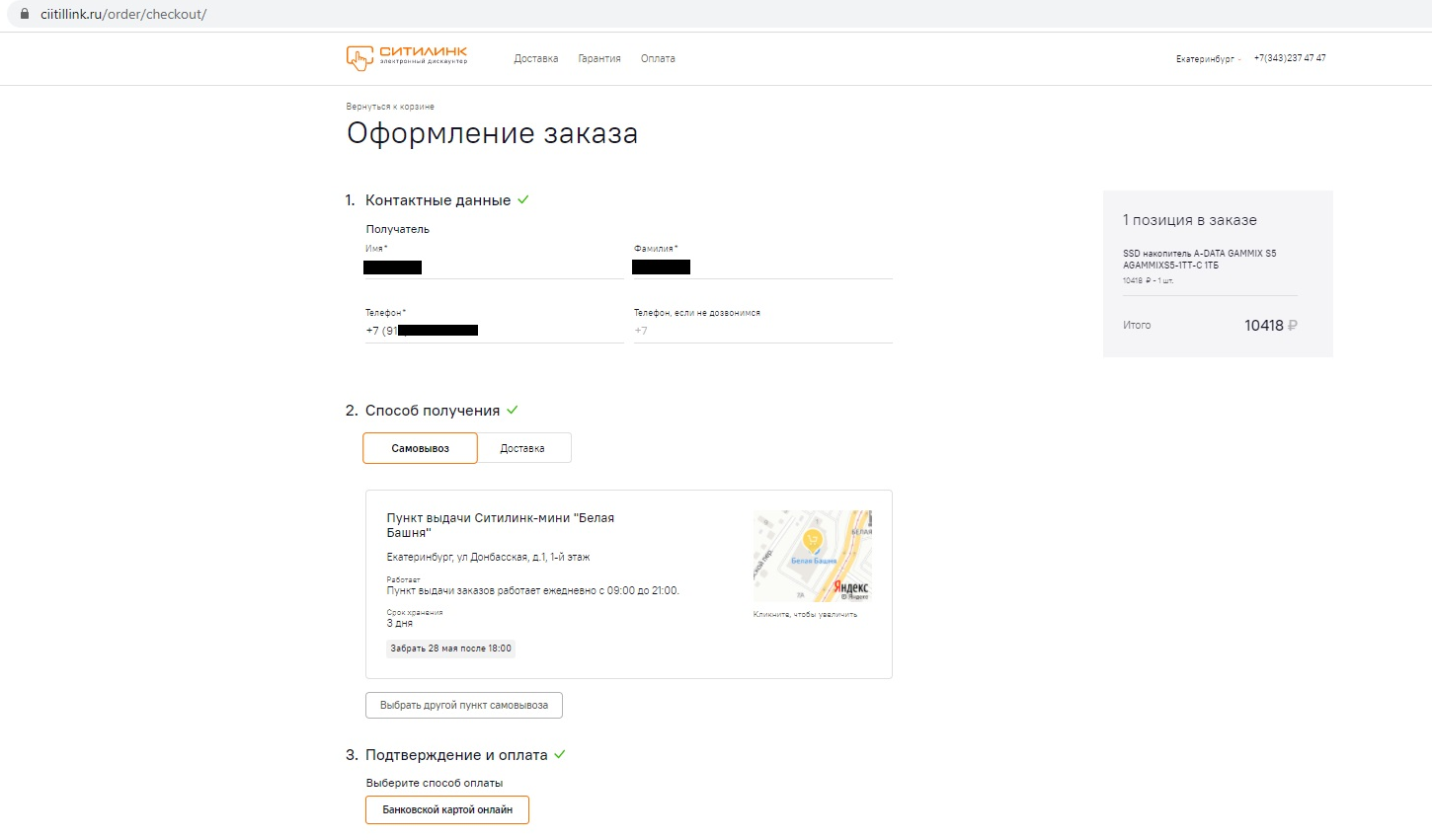This screenshot has height=840, width=1432.
Task: Click the 1 позиция в заказе heading
Action: click(x=1190, y=220)
